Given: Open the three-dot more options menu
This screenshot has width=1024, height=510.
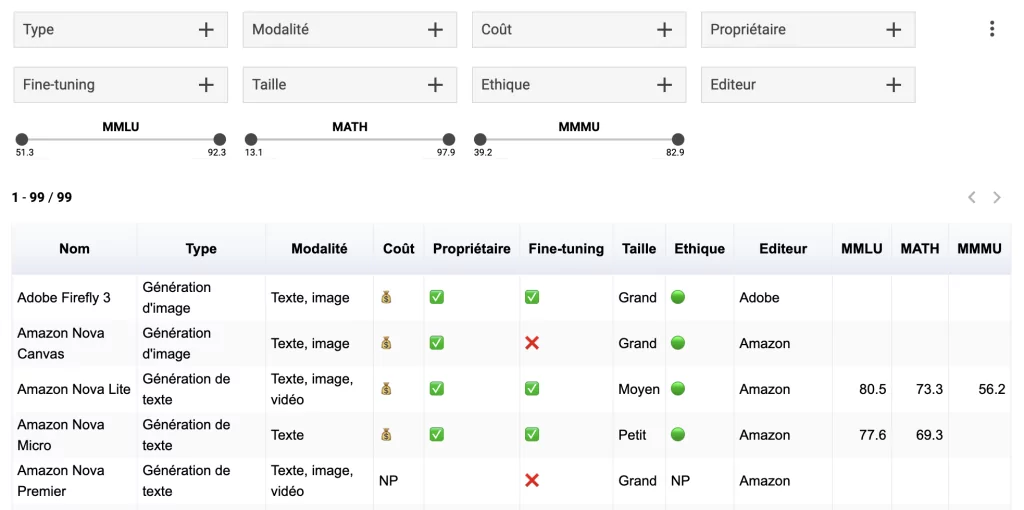Looking at the screenshot, I should [992, 29].
